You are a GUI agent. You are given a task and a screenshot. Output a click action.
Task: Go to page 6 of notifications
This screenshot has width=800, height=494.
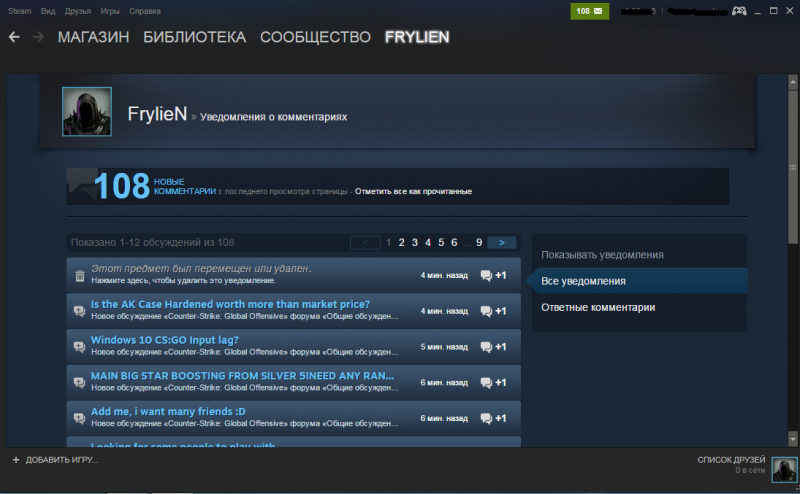coord(454,242)
